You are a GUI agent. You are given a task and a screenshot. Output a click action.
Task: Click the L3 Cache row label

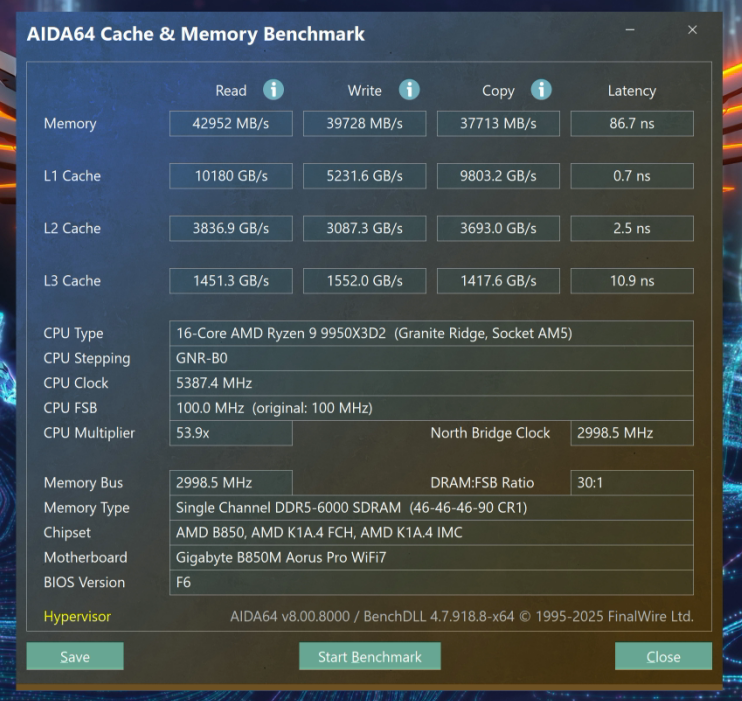pos(72,281)
